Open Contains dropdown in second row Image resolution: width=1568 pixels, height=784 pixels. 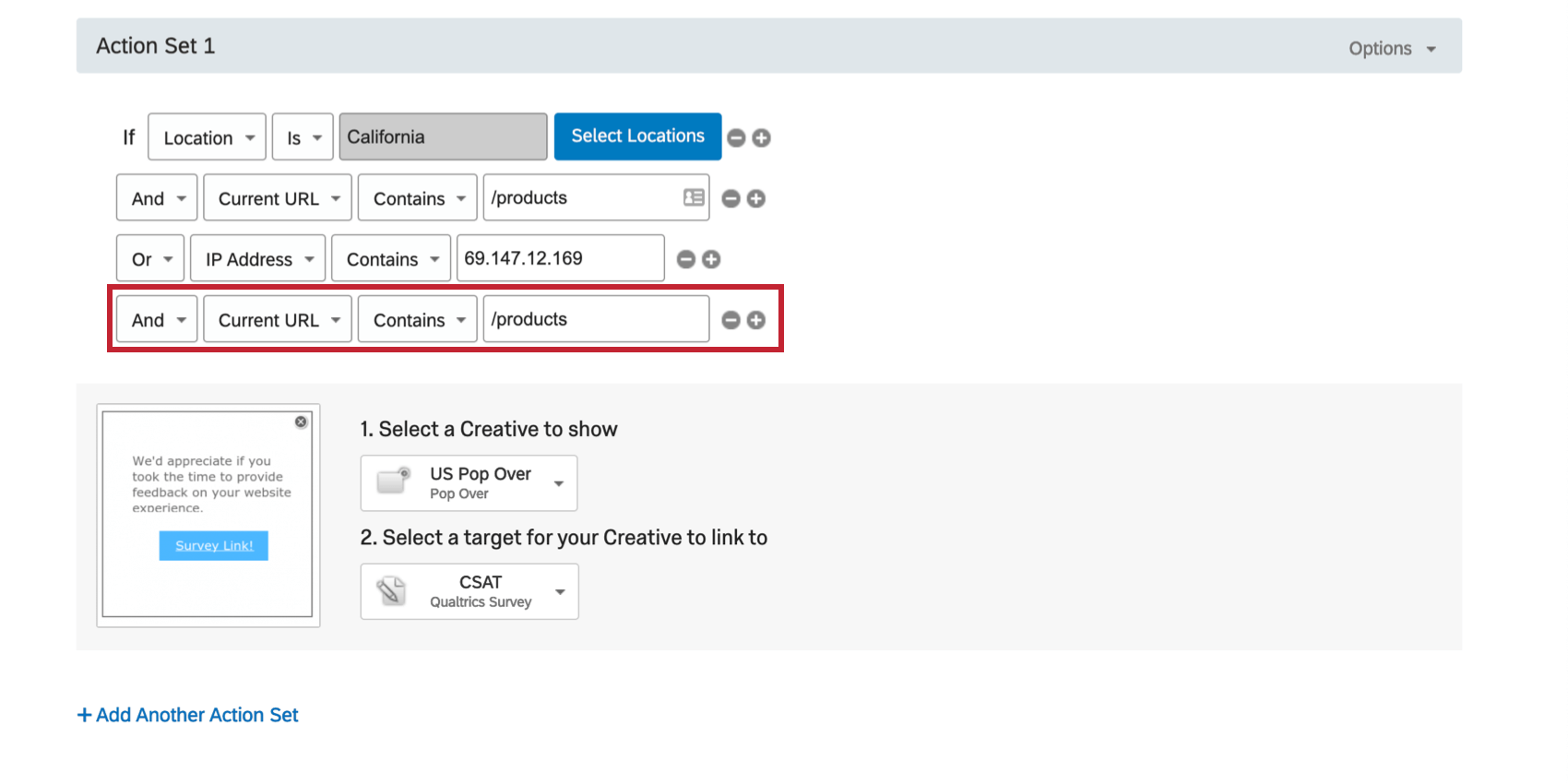click(418, 198)
